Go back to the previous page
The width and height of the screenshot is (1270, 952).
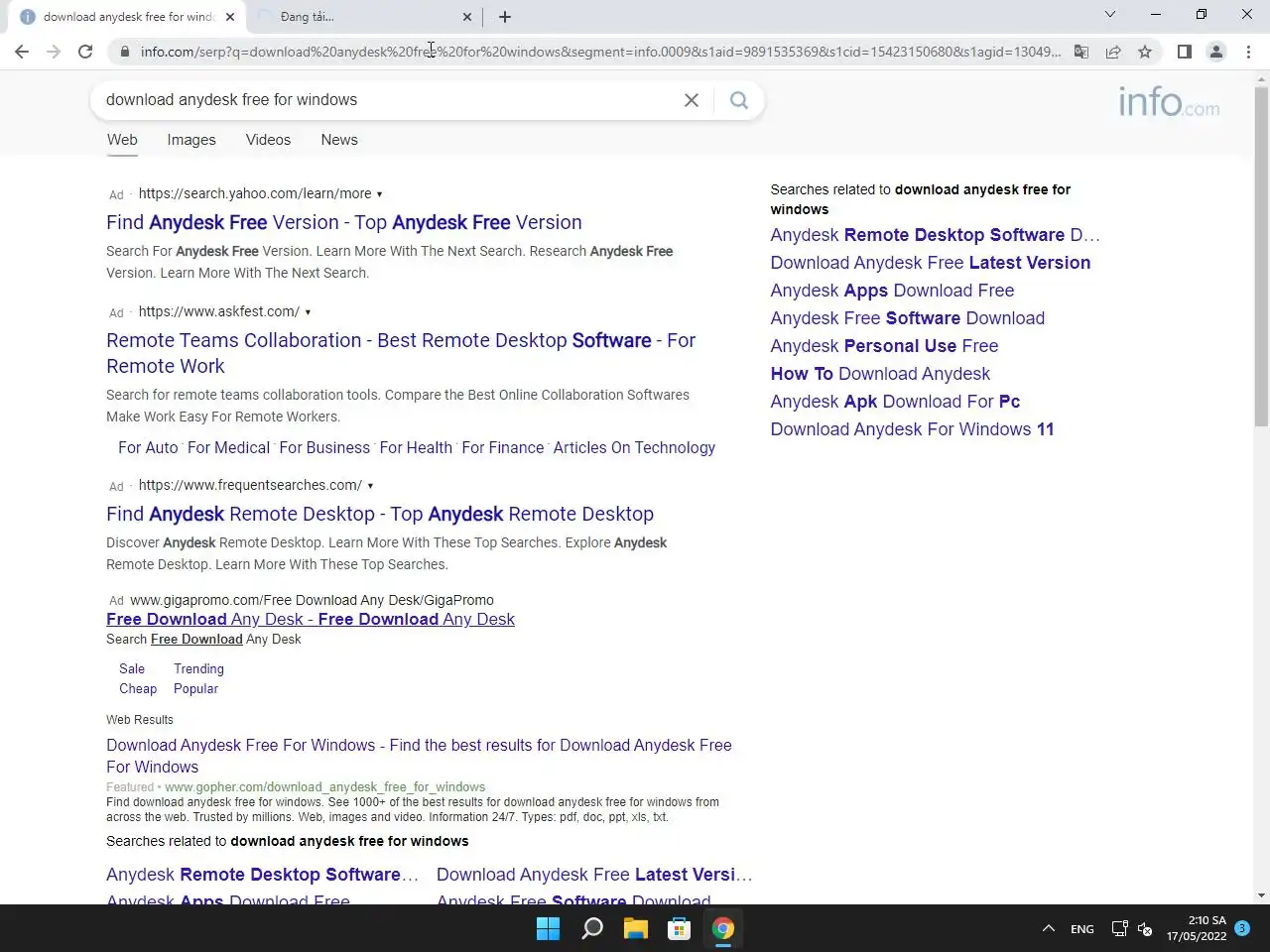pos(22,52)
